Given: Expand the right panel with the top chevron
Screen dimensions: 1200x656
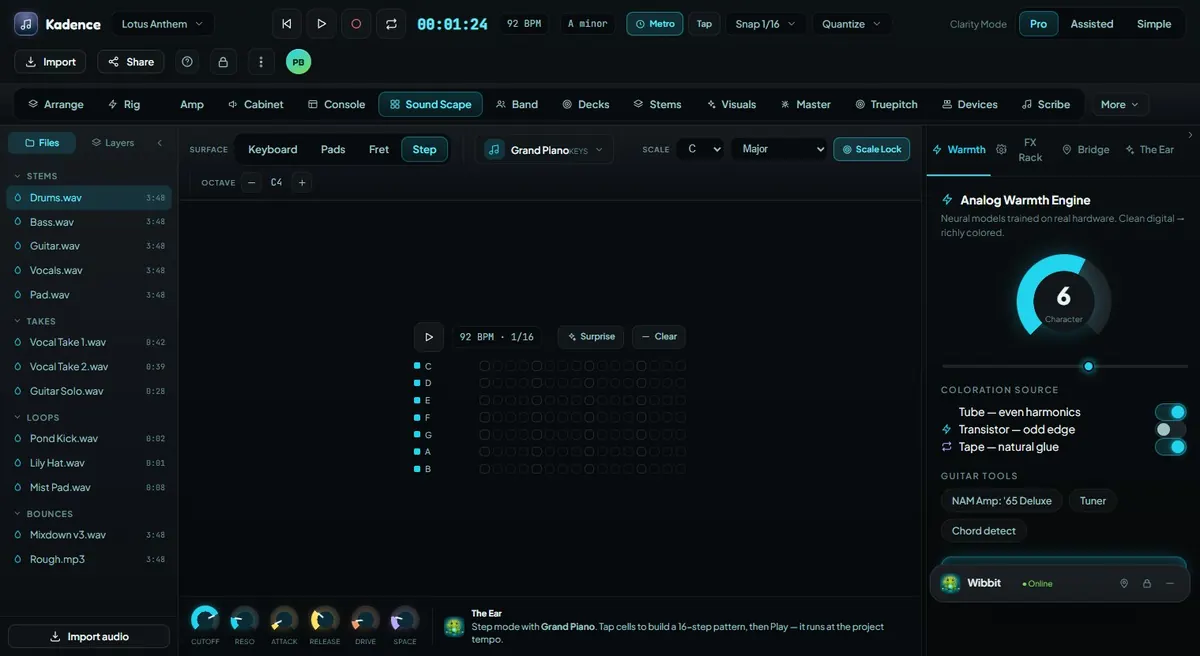Looking at the screenshot, I should 1190,135.
